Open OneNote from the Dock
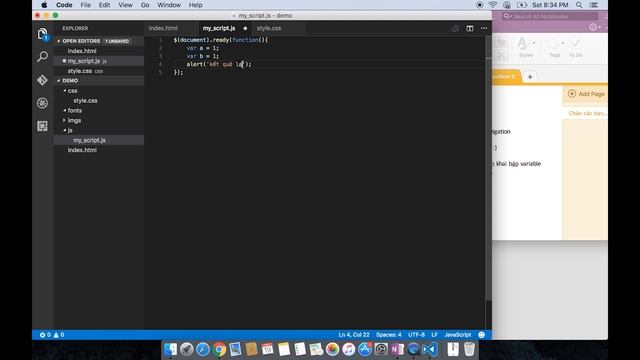This screenshot has height=360, width=640. [397, 349]
